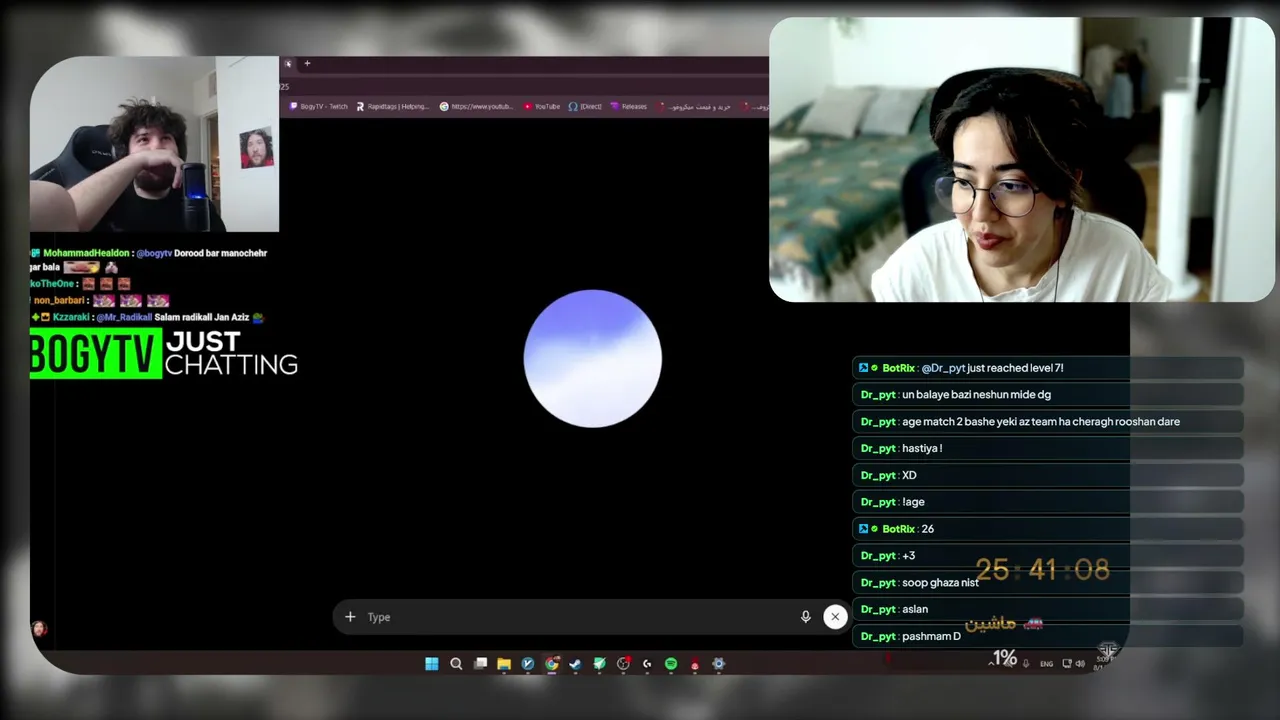1280x720 pixels.
Task: Open the Settings gear in the taskbar
Action: pyautogui.click(x=718, y=664)
